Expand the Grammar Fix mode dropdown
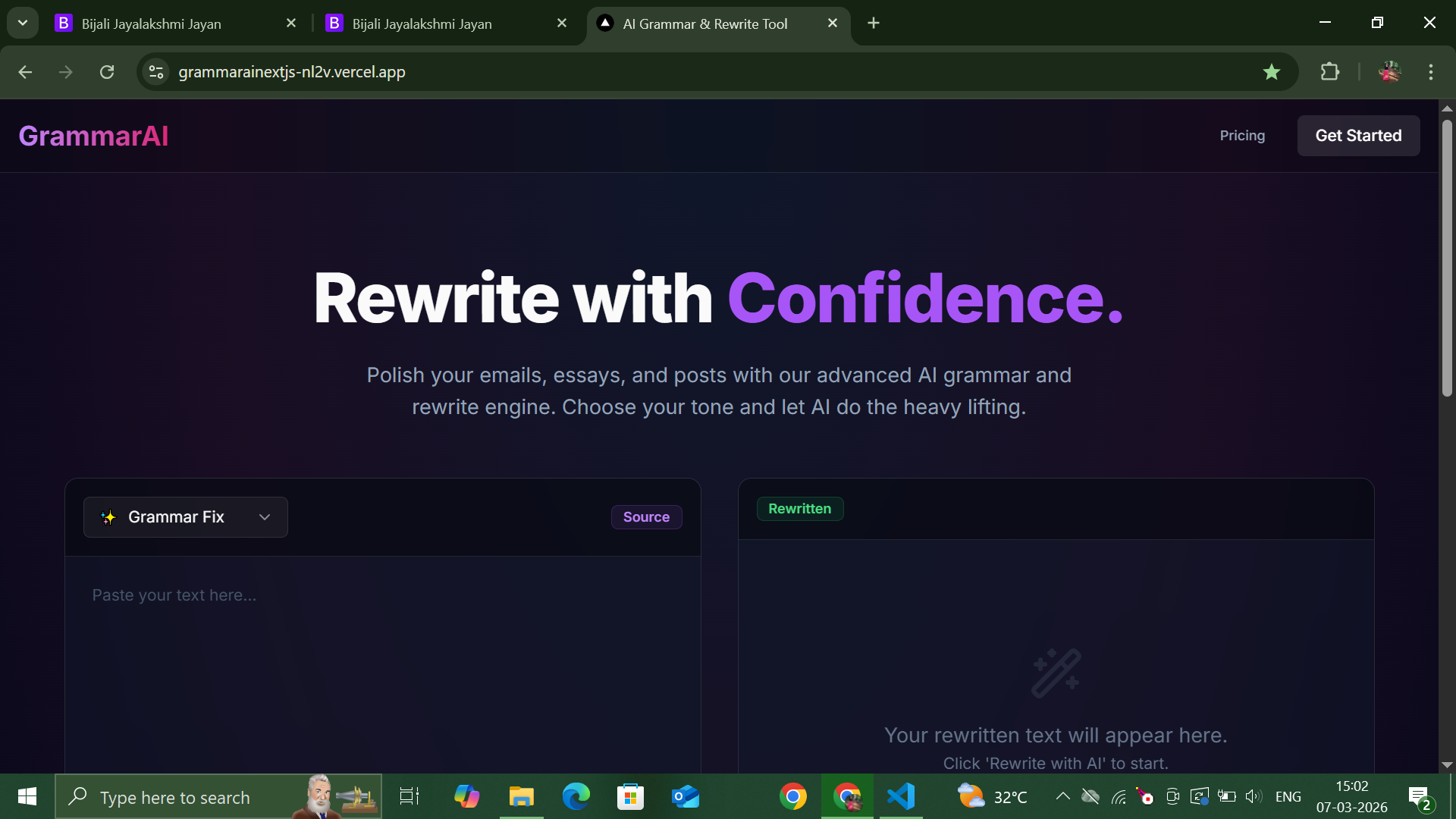This screenshot has width=1456, height=819. pos(186,517)
